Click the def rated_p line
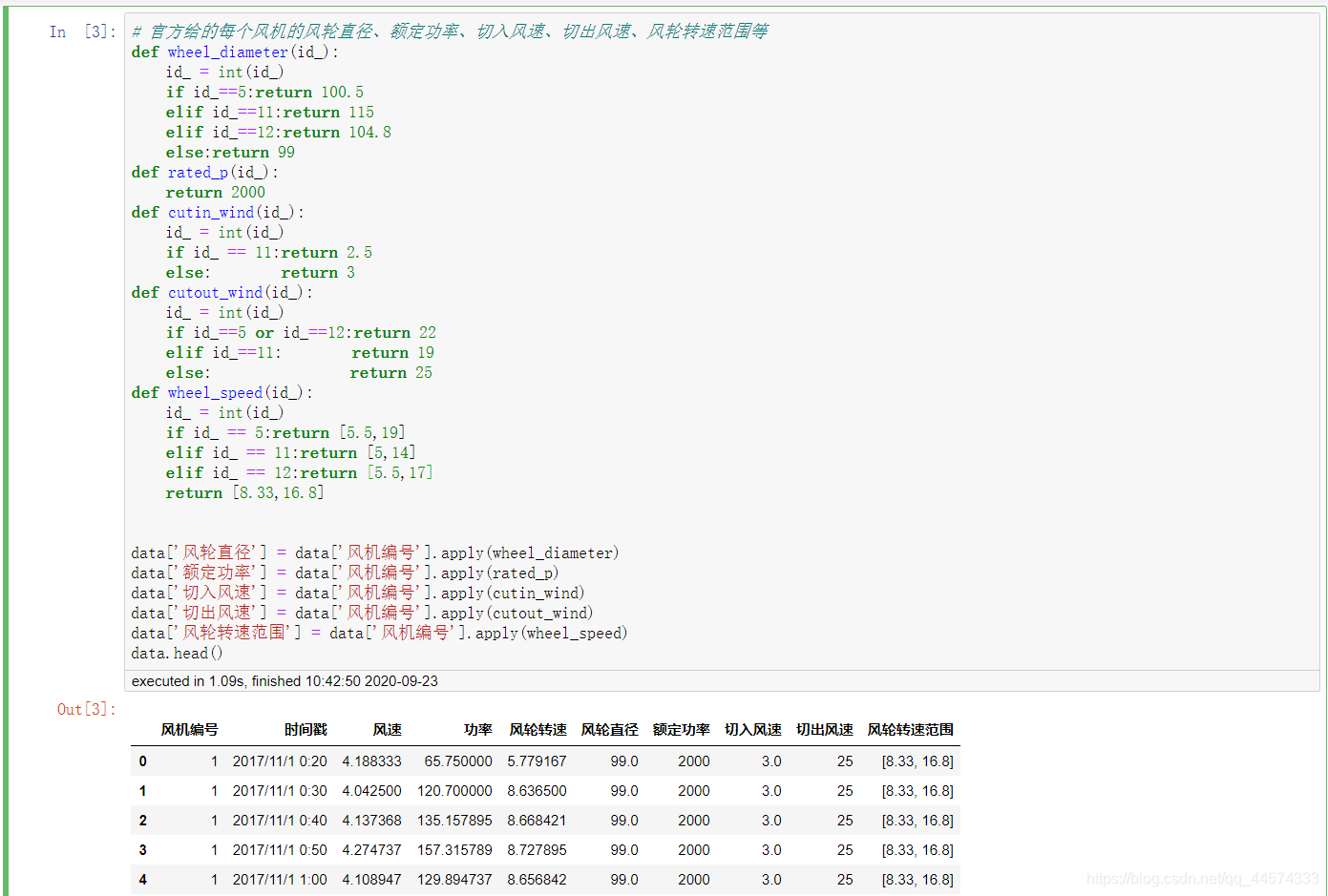This screenshot has width=1328, height=896. coord(204,172)
